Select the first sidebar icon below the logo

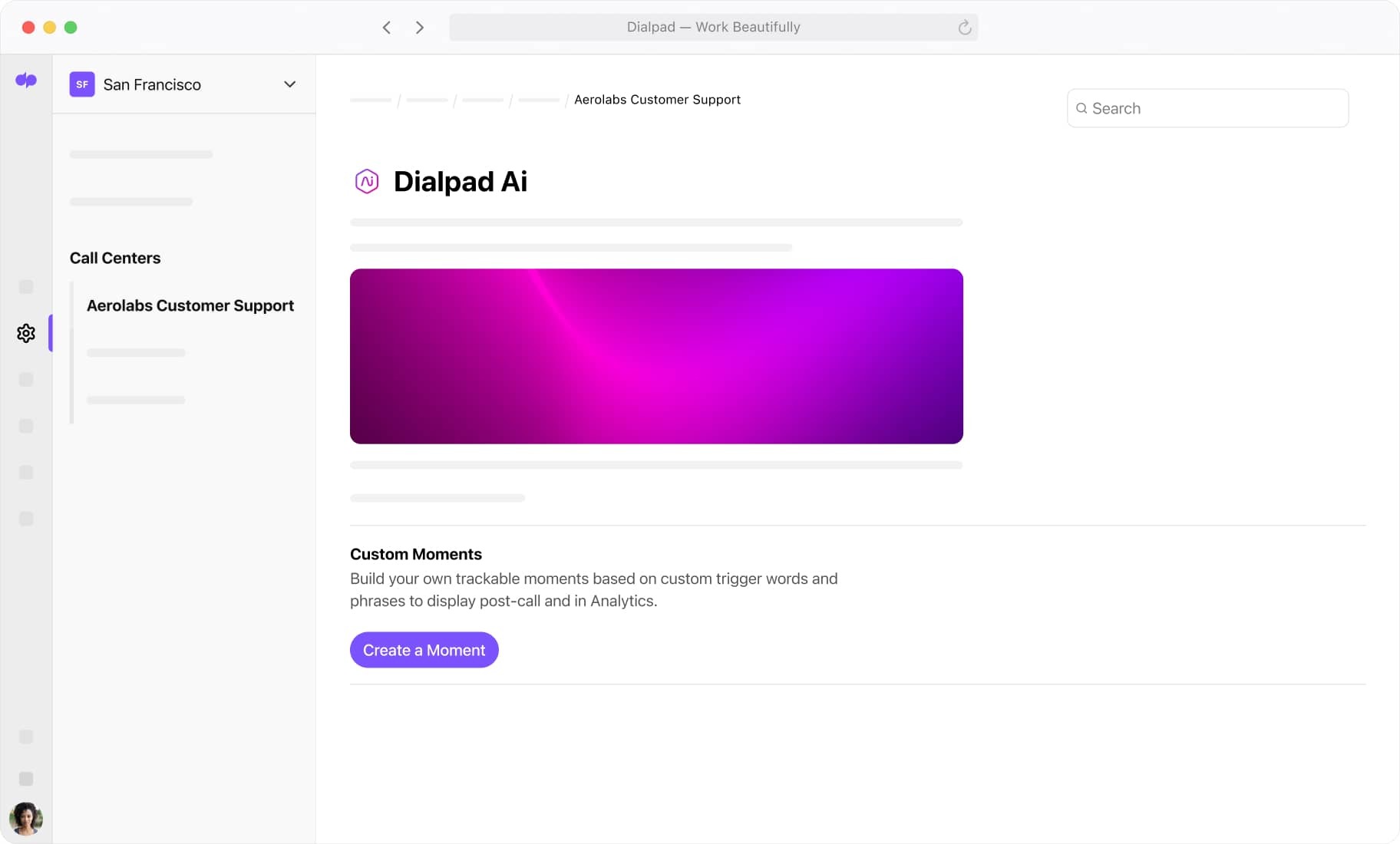pos(26,287)
